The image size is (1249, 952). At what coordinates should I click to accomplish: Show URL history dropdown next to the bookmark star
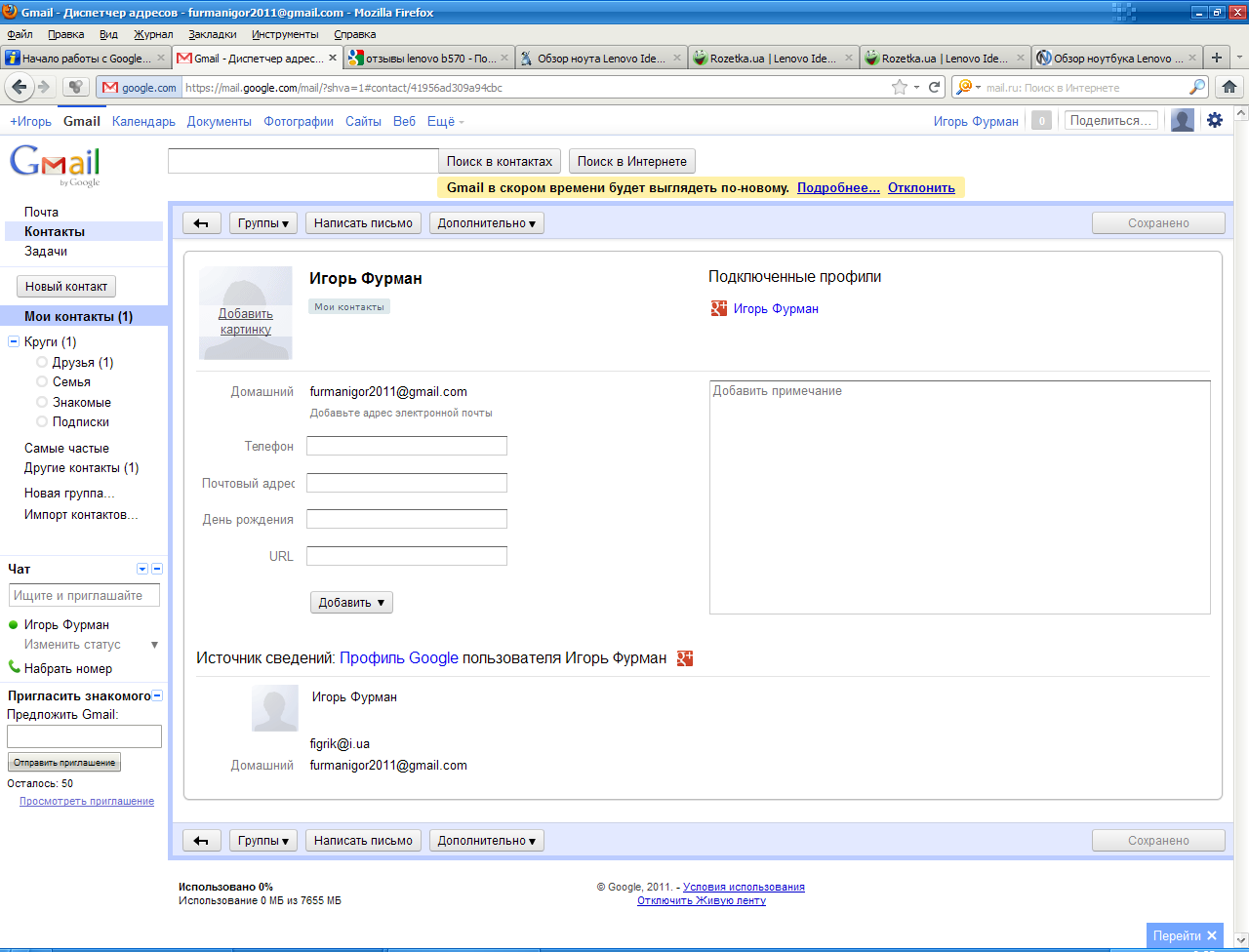(916, 87)
